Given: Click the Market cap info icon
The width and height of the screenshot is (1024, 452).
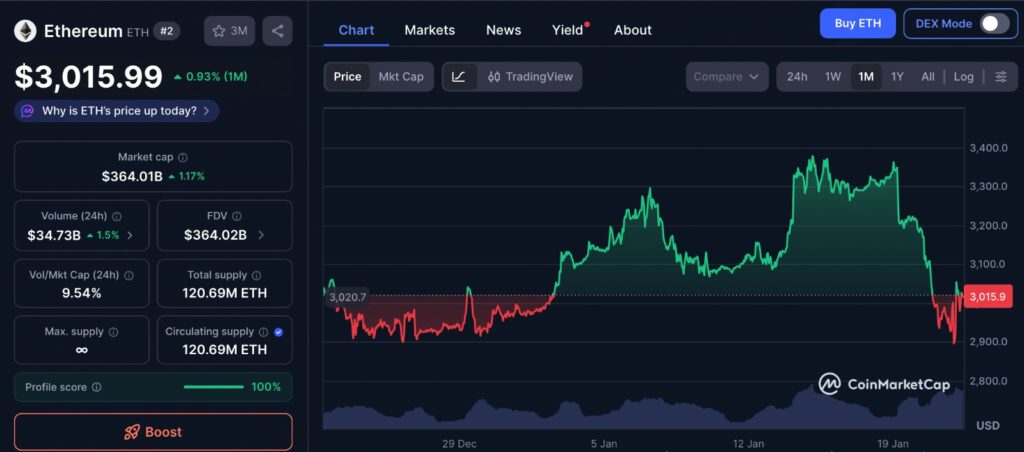Looking at the screenshot, I should coord(183,157).
